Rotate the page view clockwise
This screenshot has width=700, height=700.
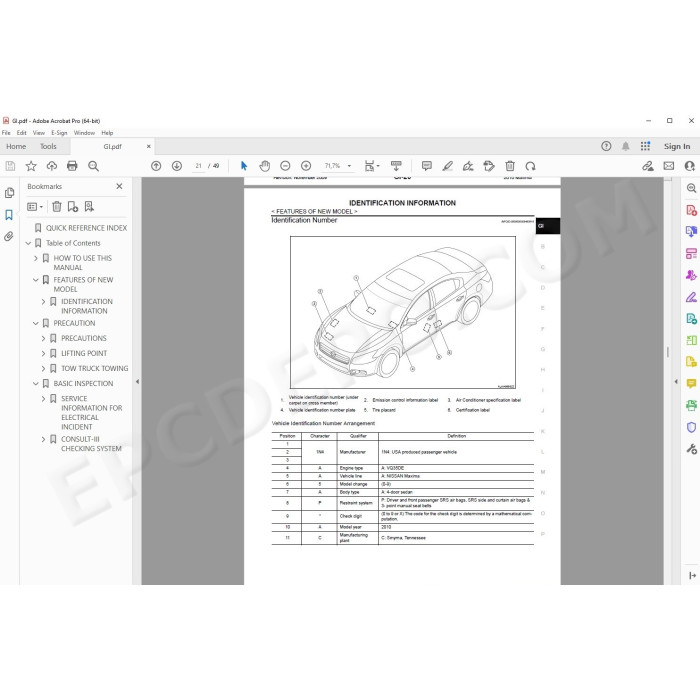click(530, 166)
